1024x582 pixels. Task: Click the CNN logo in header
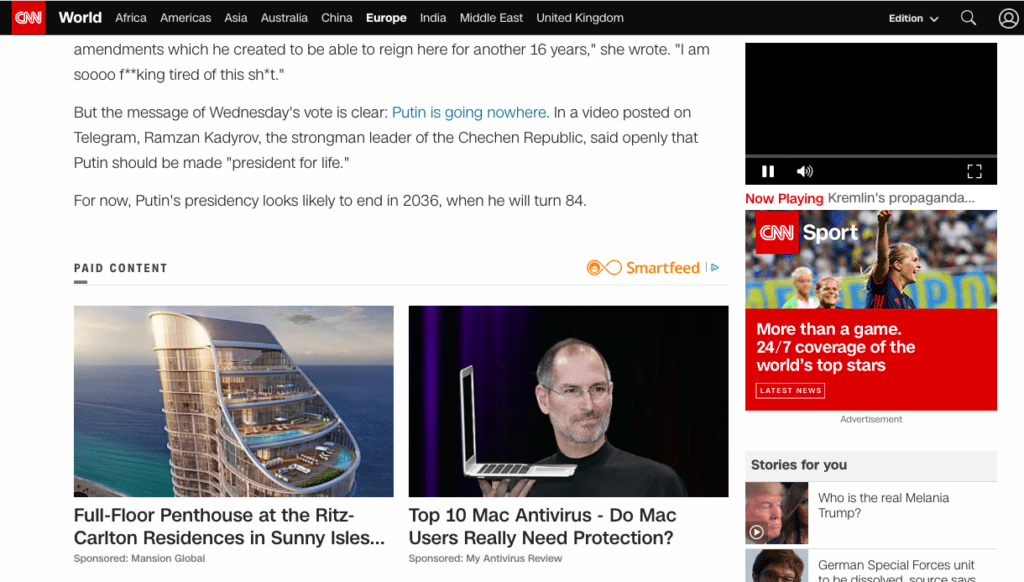click(x=28, y=18)
